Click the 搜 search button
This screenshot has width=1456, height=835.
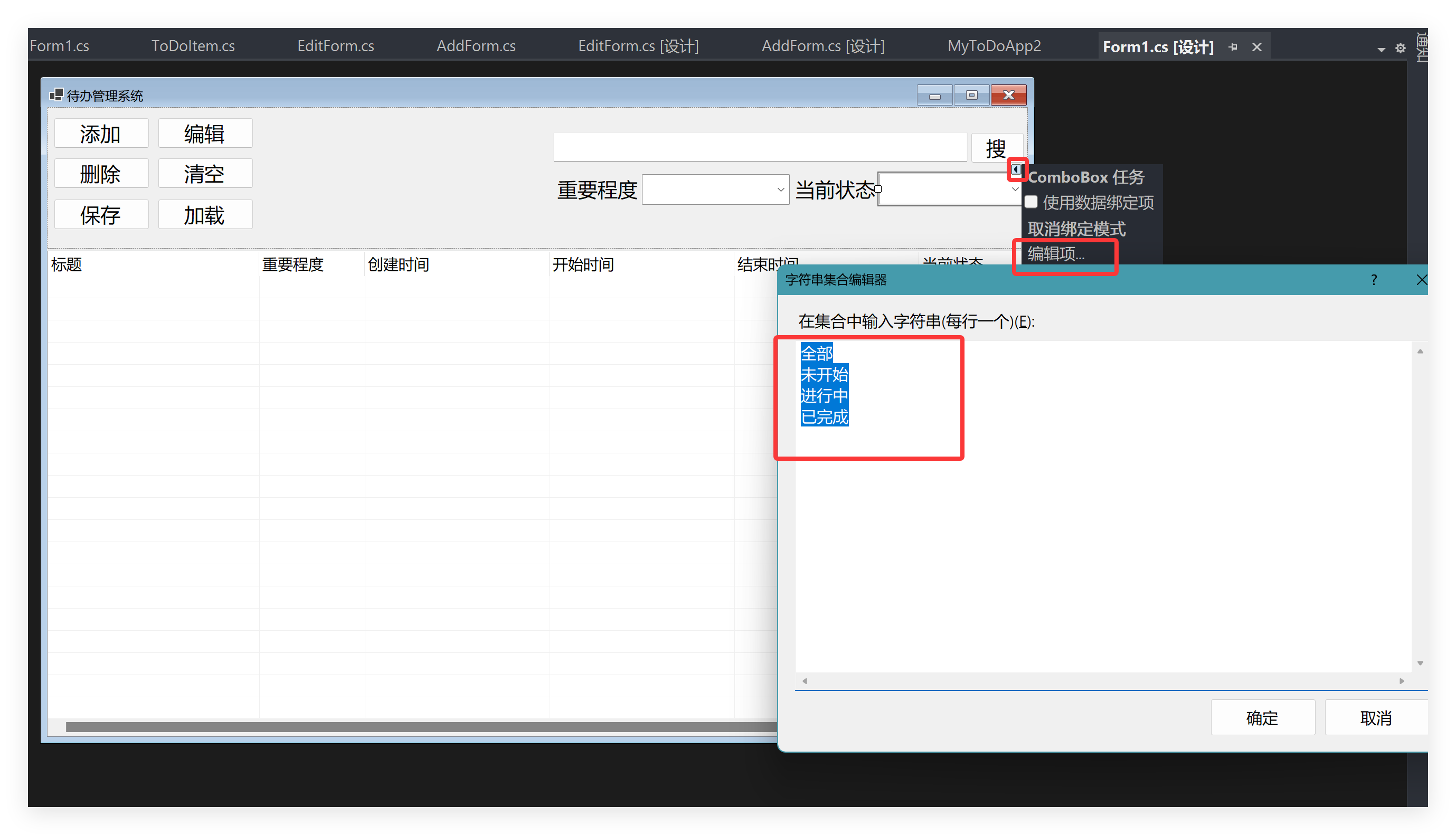tap(996, 148)
